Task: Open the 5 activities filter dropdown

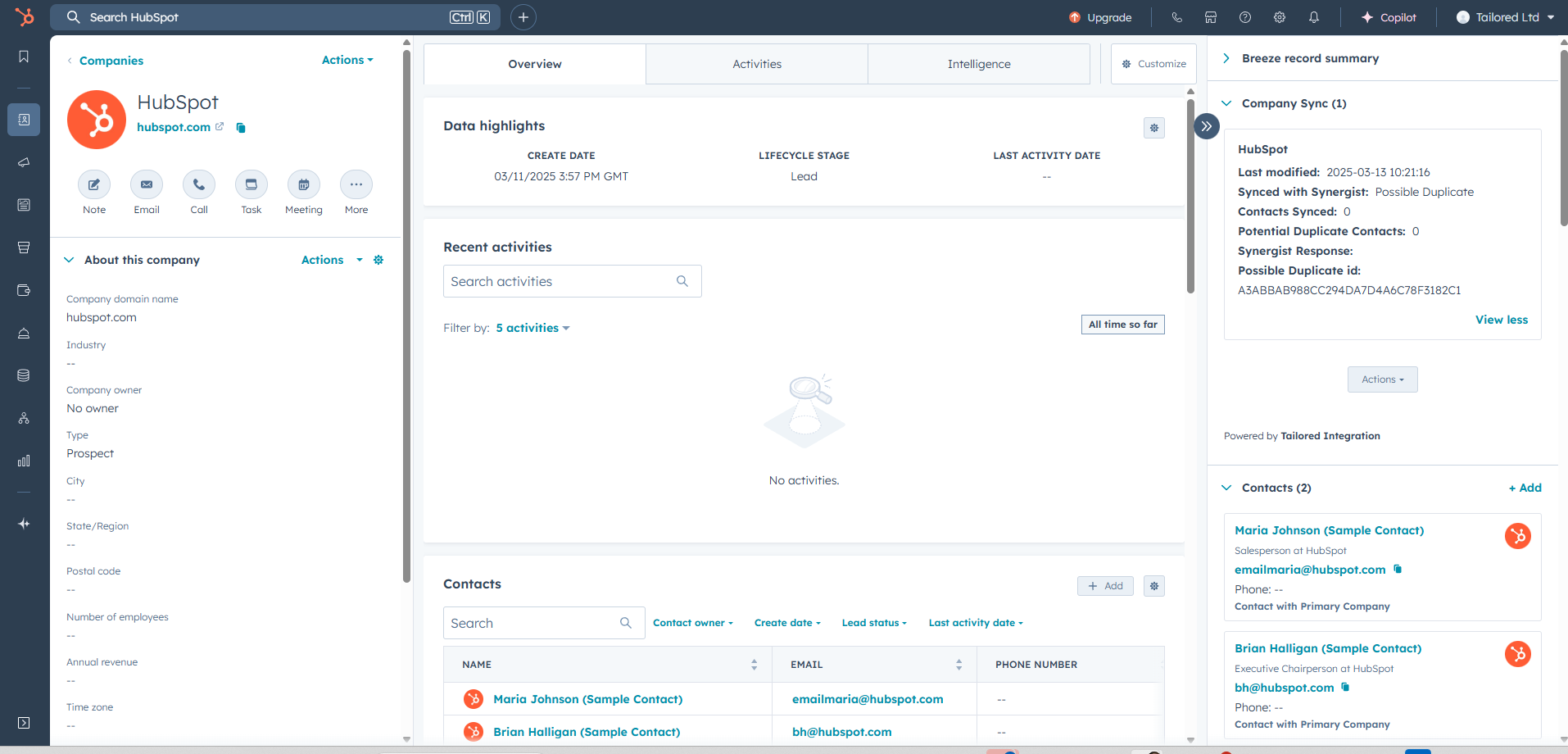Action: [532, 328]
